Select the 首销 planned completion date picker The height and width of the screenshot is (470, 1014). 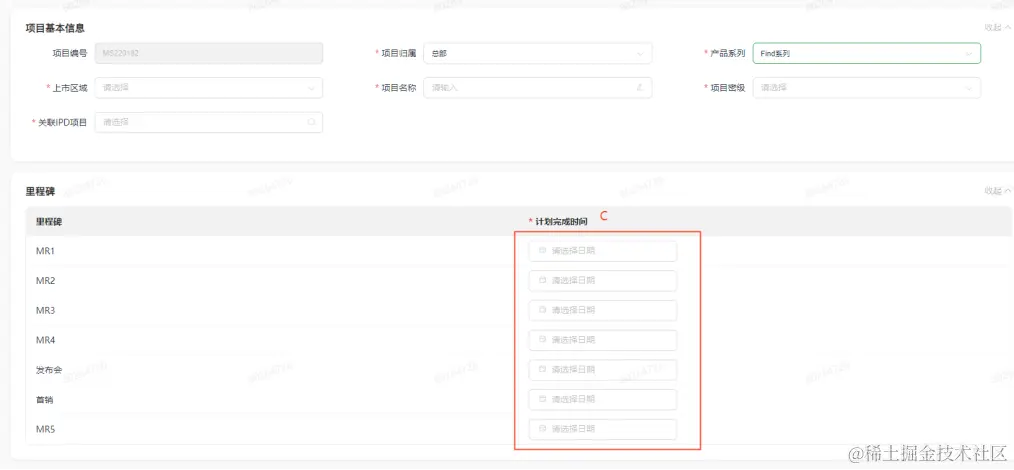(603, 400)
